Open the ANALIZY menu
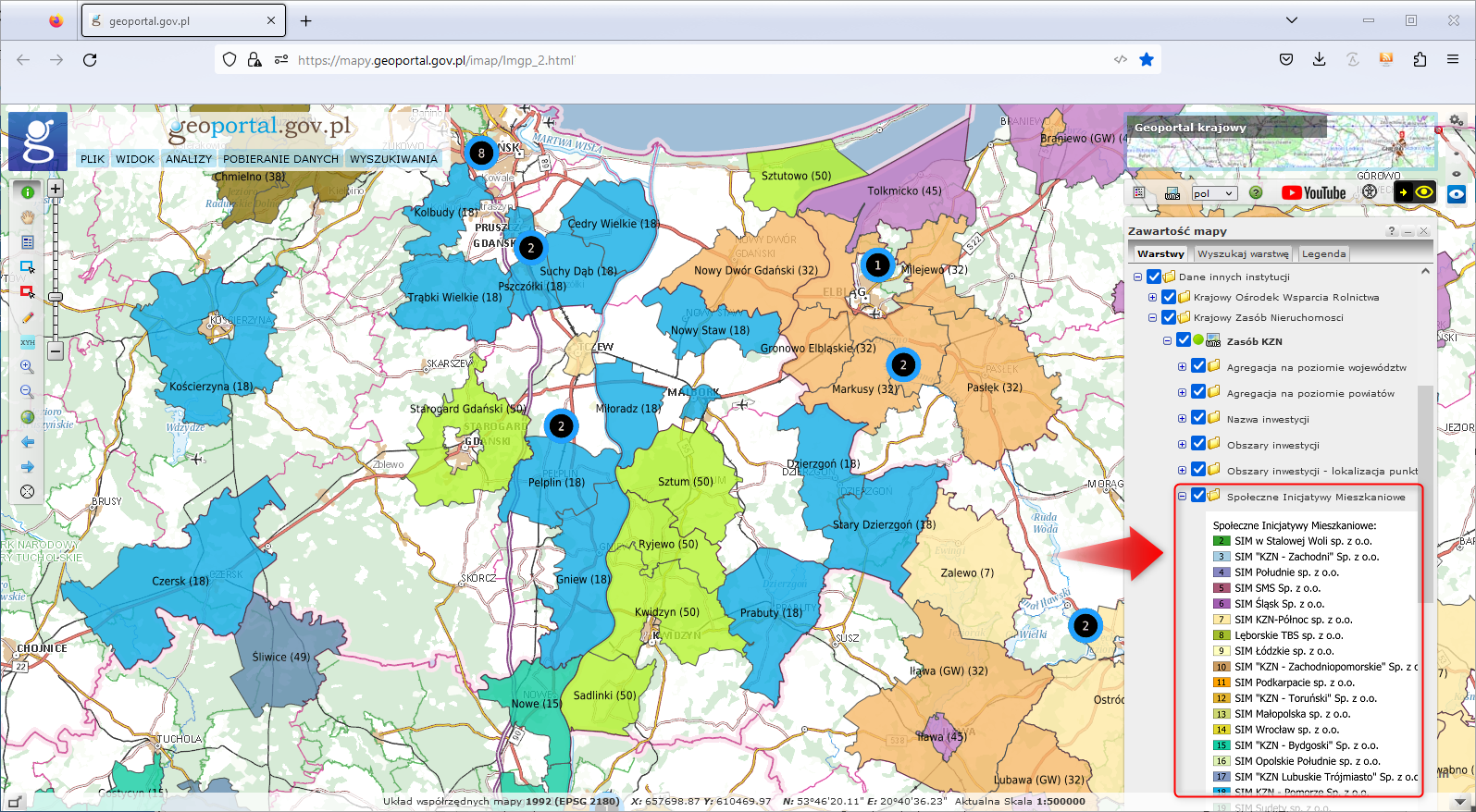Screen dimensions: 1476x812 click(x=189, y=159)
